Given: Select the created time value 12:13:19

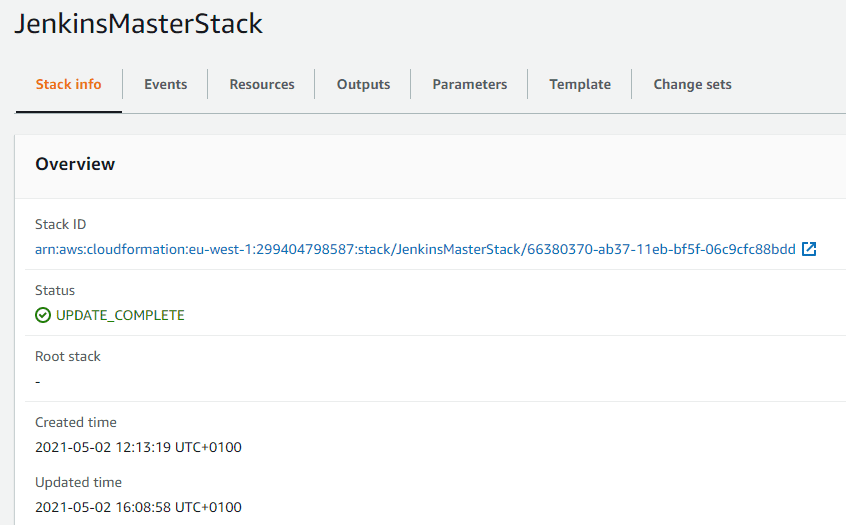Looking at the screenshot, I should click(x=138, y=447).
